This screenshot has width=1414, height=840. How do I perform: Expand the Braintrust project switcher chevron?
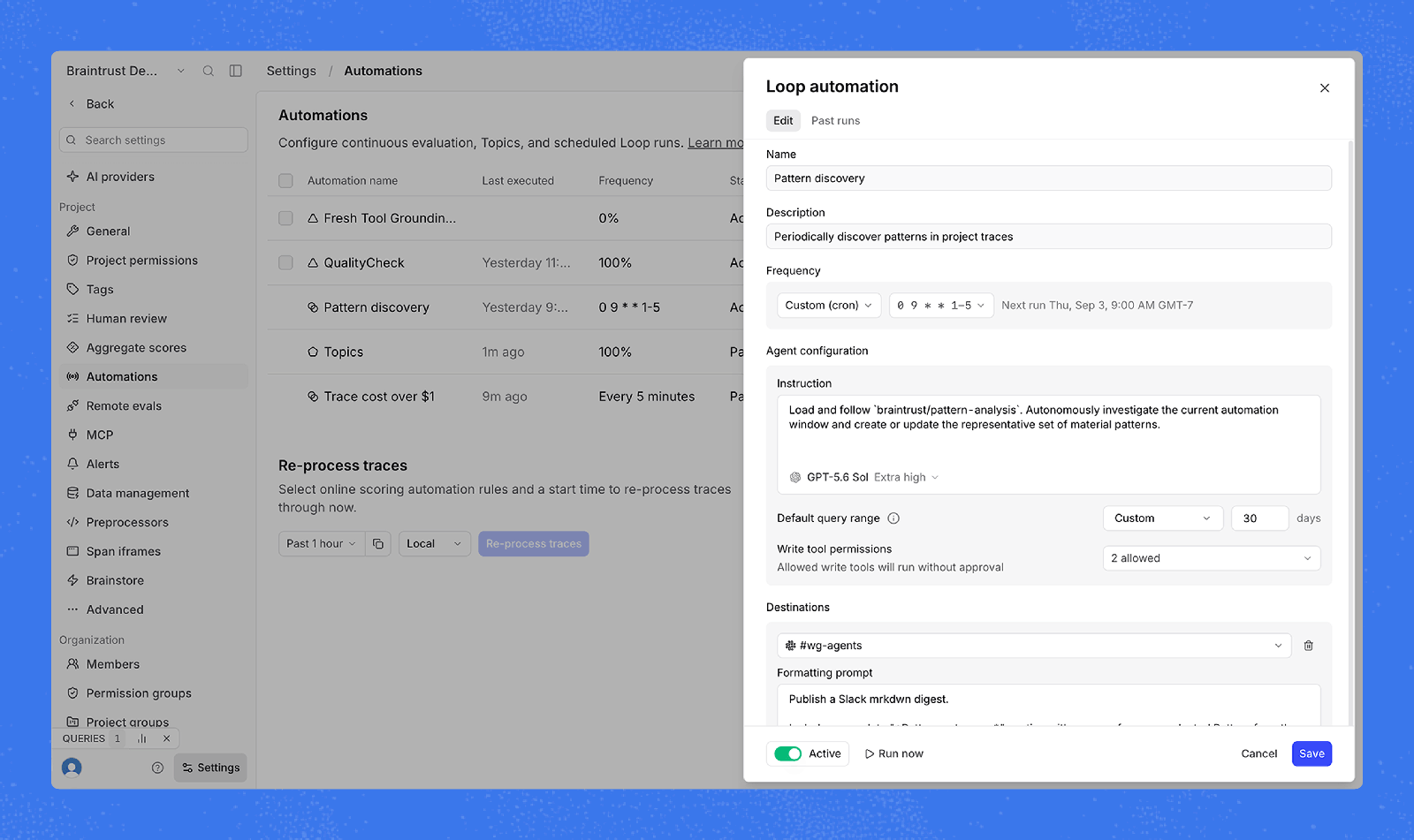(x=180, y=71)
